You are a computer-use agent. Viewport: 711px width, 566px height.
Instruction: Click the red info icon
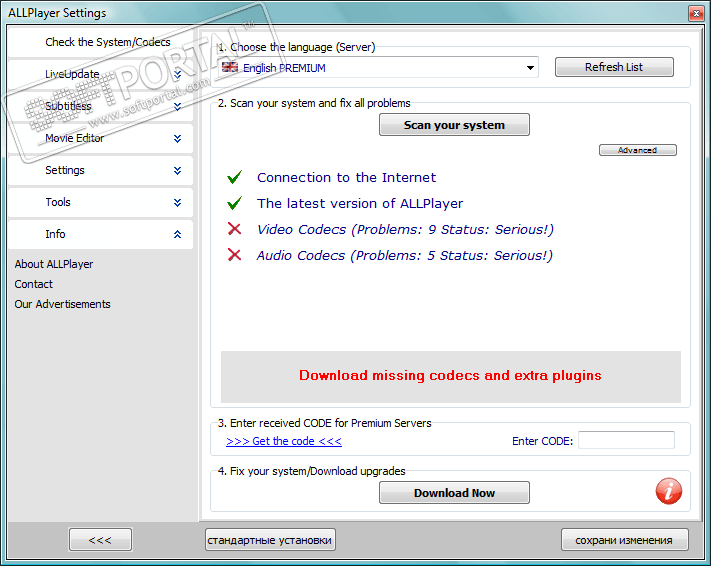point(669,491)
